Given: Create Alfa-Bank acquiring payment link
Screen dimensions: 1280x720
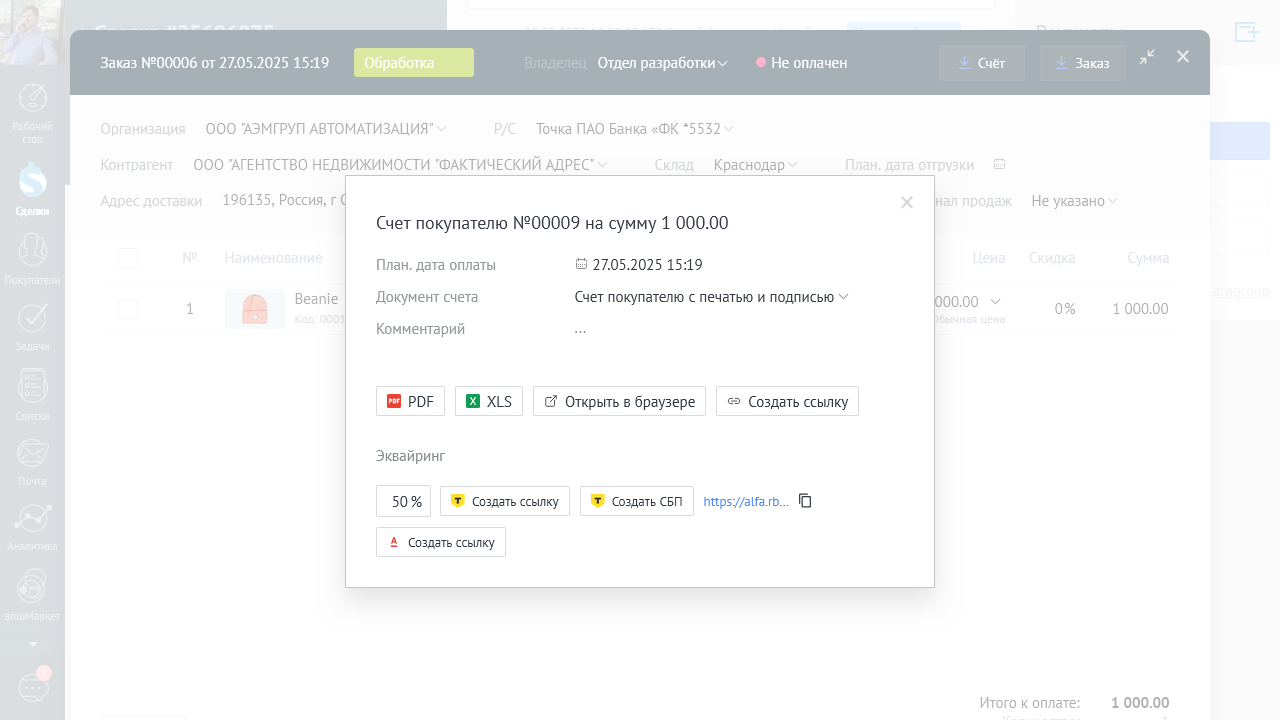Looking at the screenshot, I should pyautogui.click(x=441, y=542).
